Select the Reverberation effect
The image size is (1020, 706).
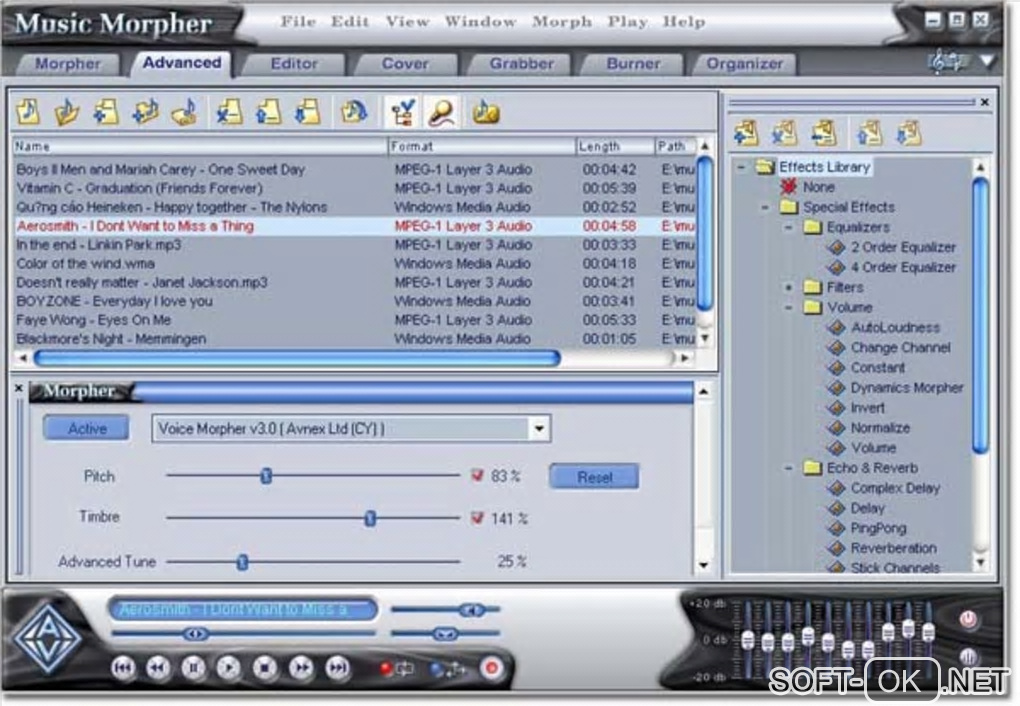pos(893,548)
